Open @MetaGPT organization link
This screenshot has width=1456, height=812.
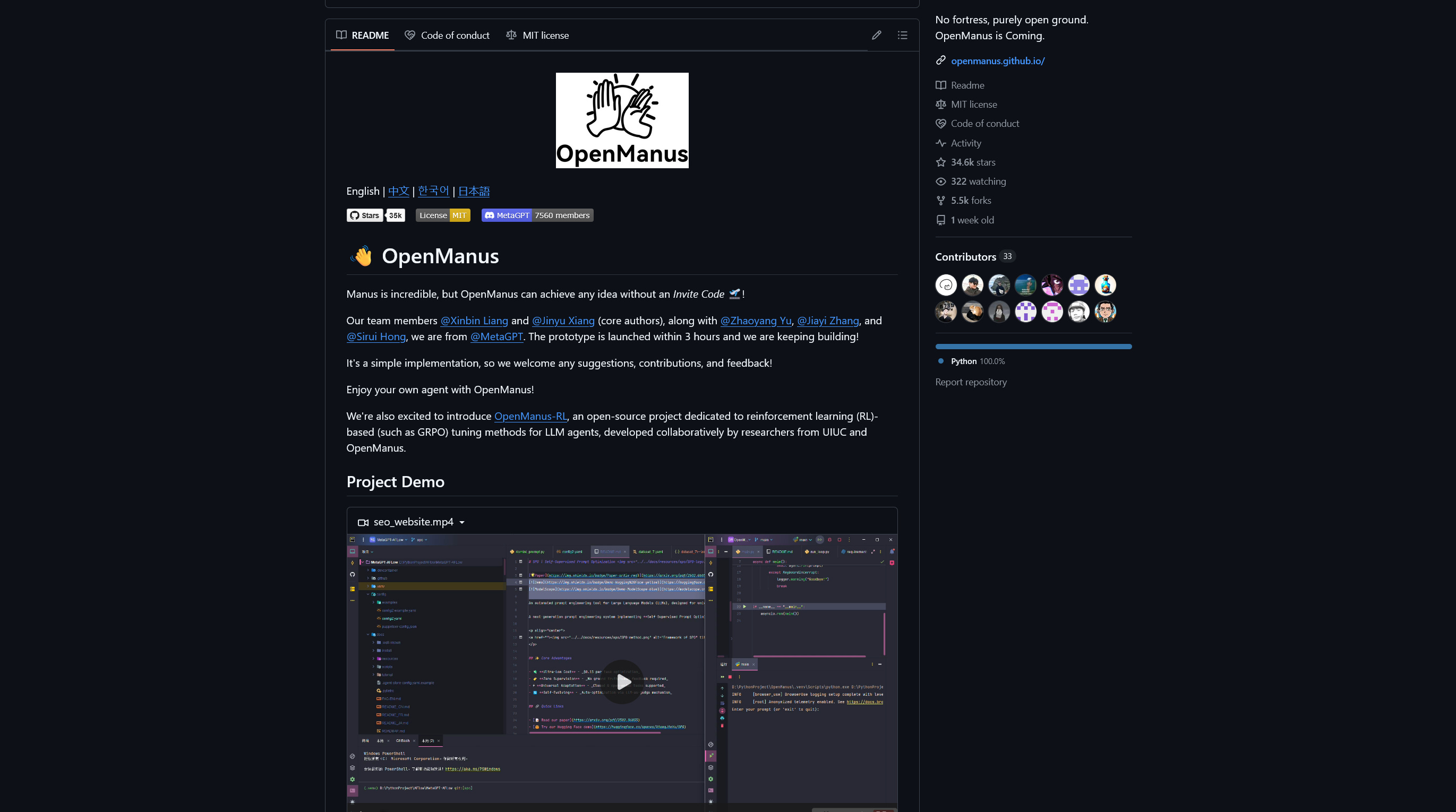click(496, 336)
